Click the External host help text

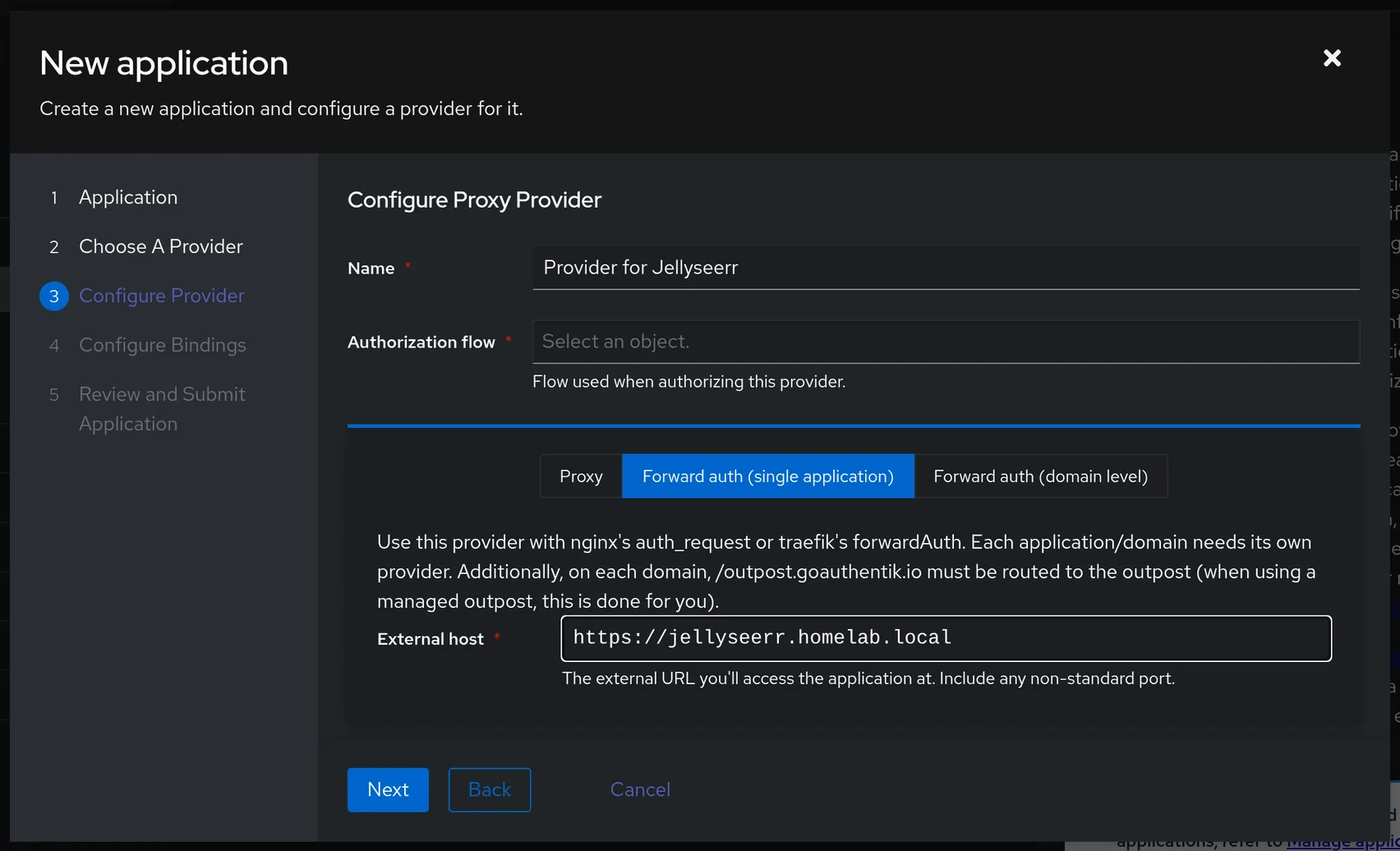868,678
